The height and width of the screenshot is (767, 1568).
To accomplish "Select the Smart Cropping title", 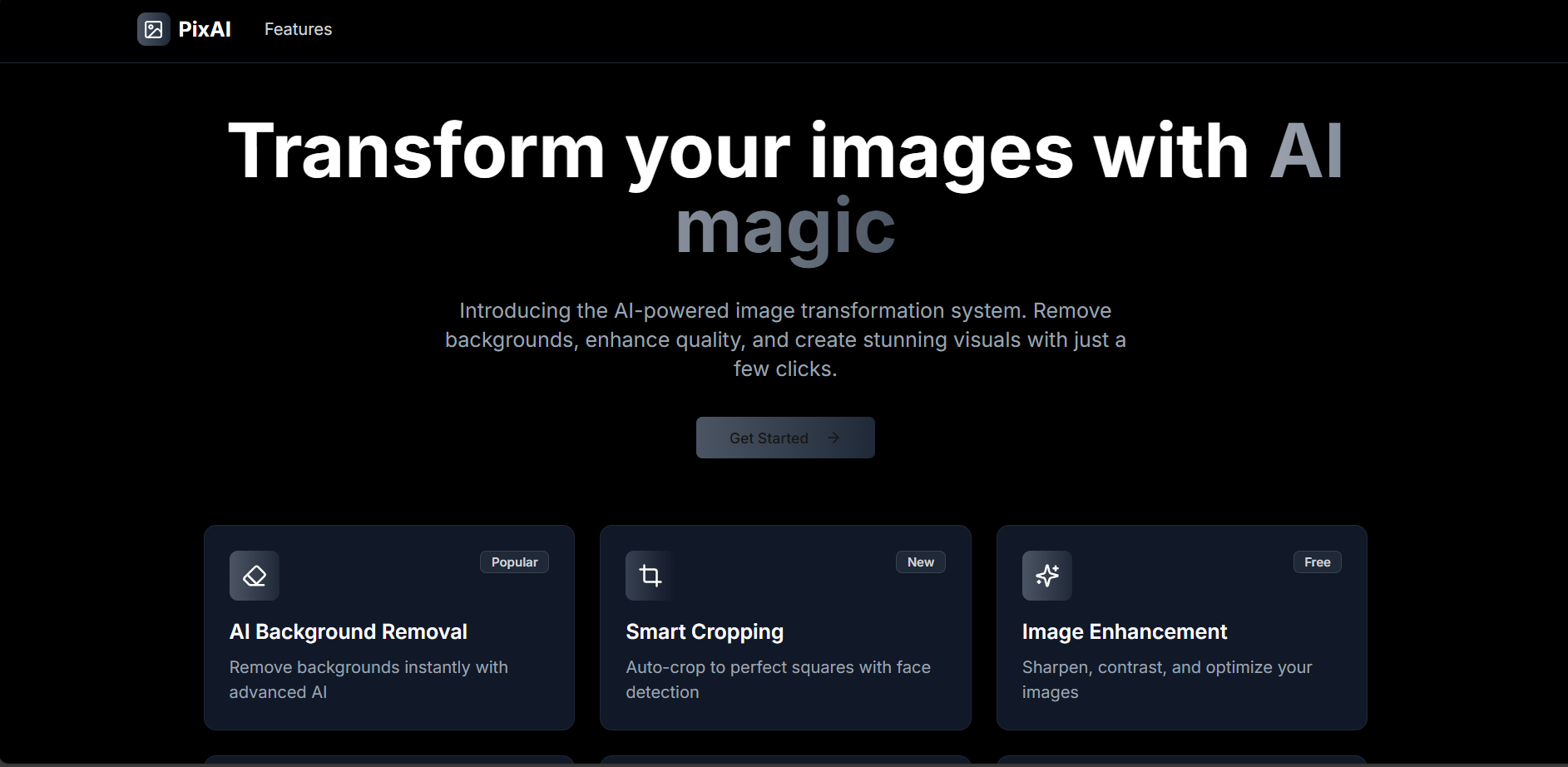I will click(x=705, y=631).
